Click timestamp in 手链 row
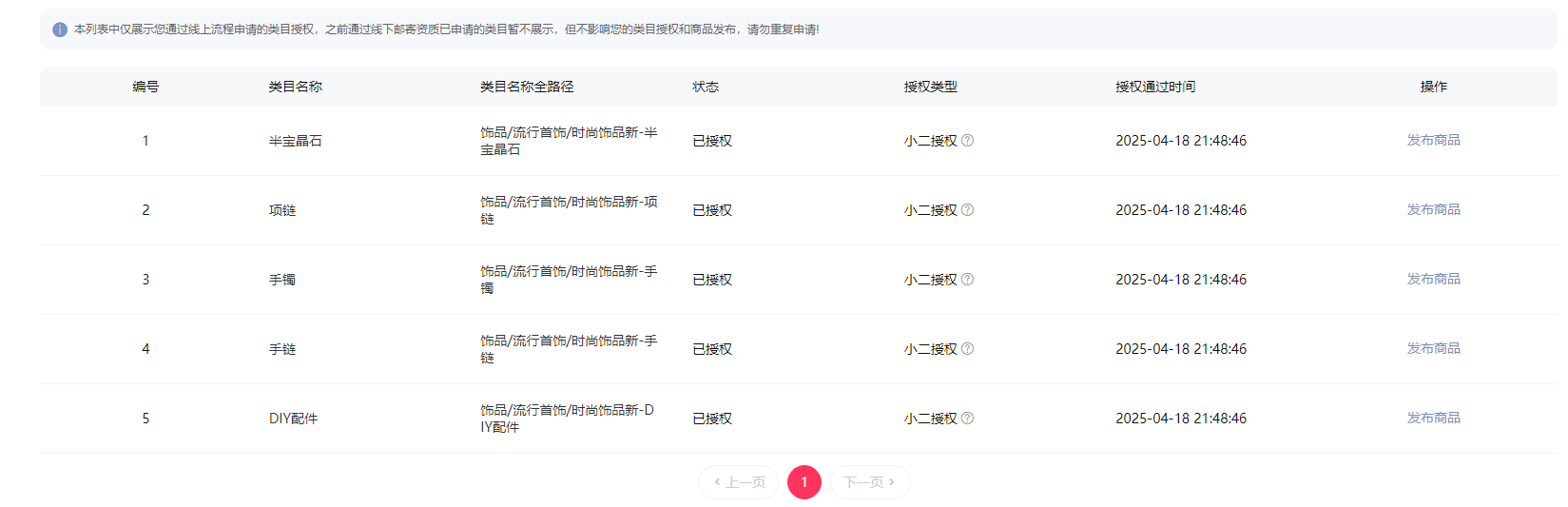Image resolution: width=1568 pixels, height=507 pixels. tap(1181, 349)
